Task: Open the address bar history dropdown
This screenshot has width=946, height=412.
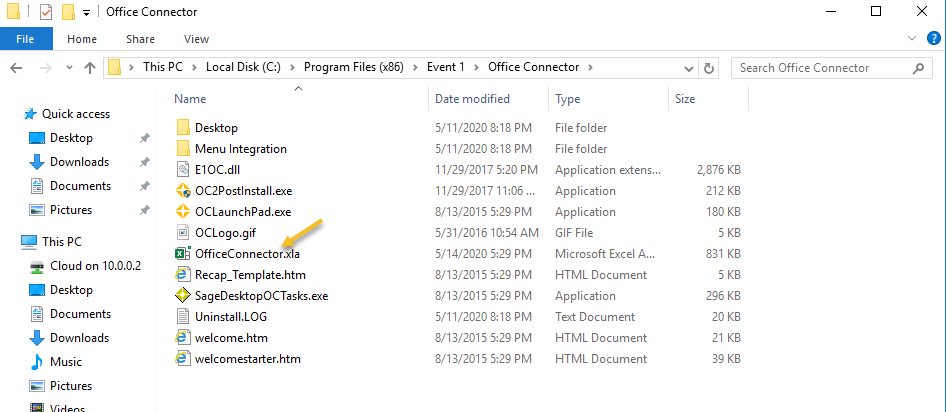Action: (x=689, y=68)
